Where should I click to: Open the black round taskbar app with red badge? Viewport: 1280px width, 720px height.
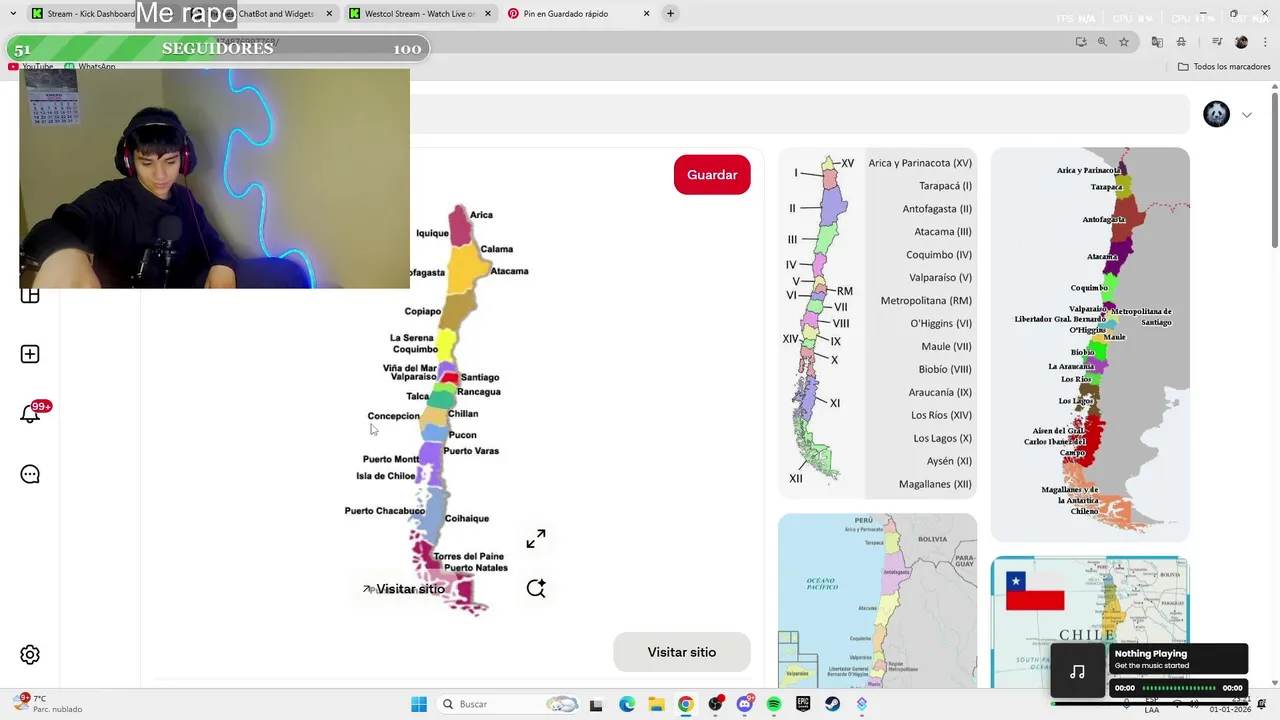click(715, 704)
